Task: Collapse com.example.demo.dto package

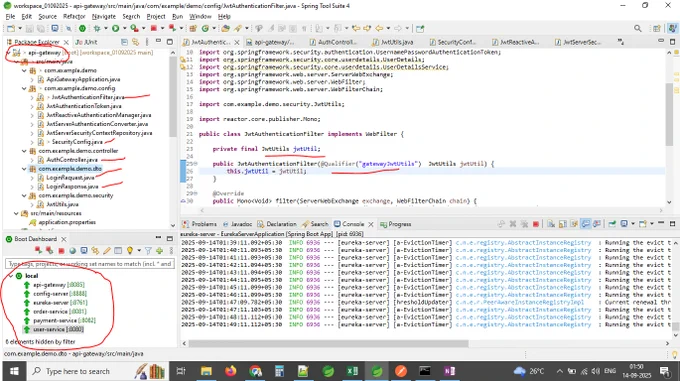Action: [x=24, y=169]
